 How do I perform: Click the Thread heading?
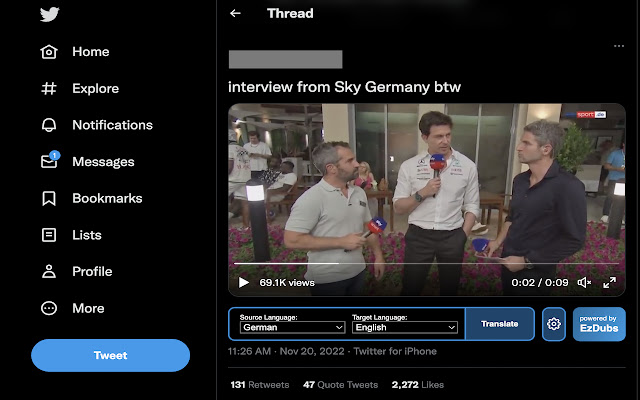(290, 13)
